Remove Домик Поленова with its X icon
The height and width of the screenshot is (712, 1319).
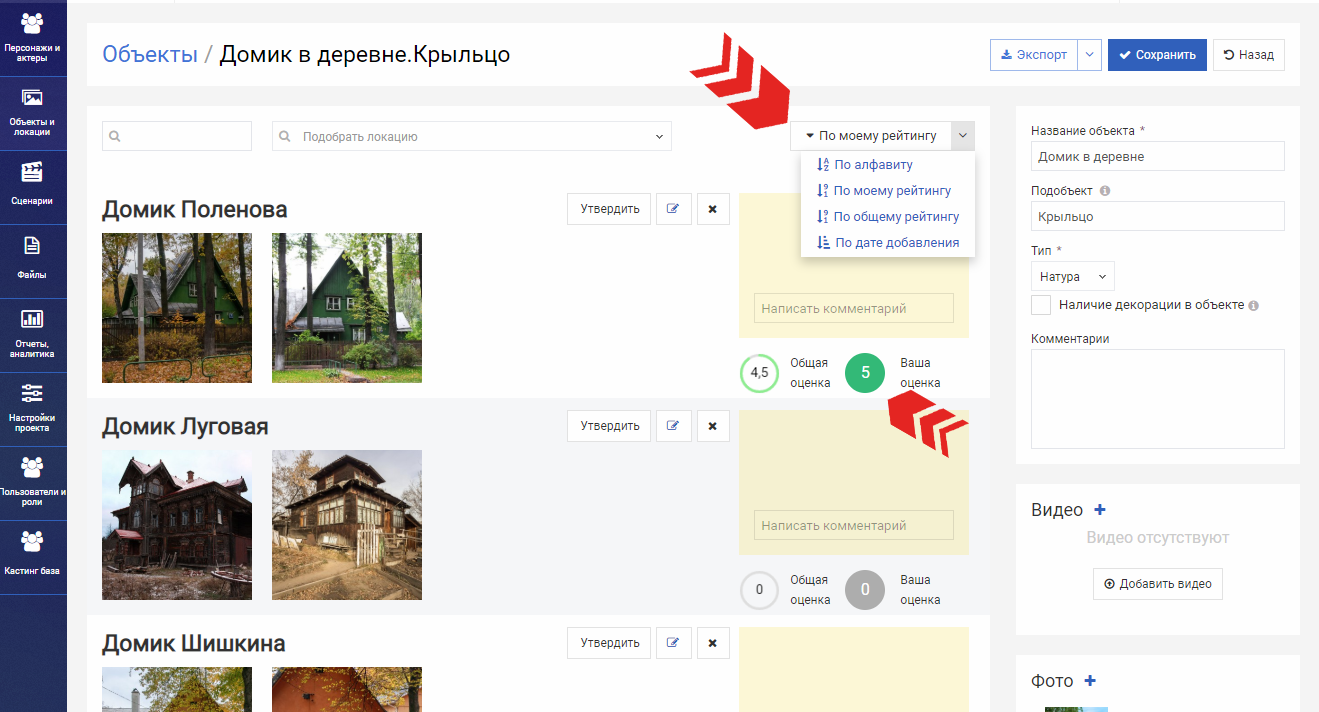pos(713,209)
